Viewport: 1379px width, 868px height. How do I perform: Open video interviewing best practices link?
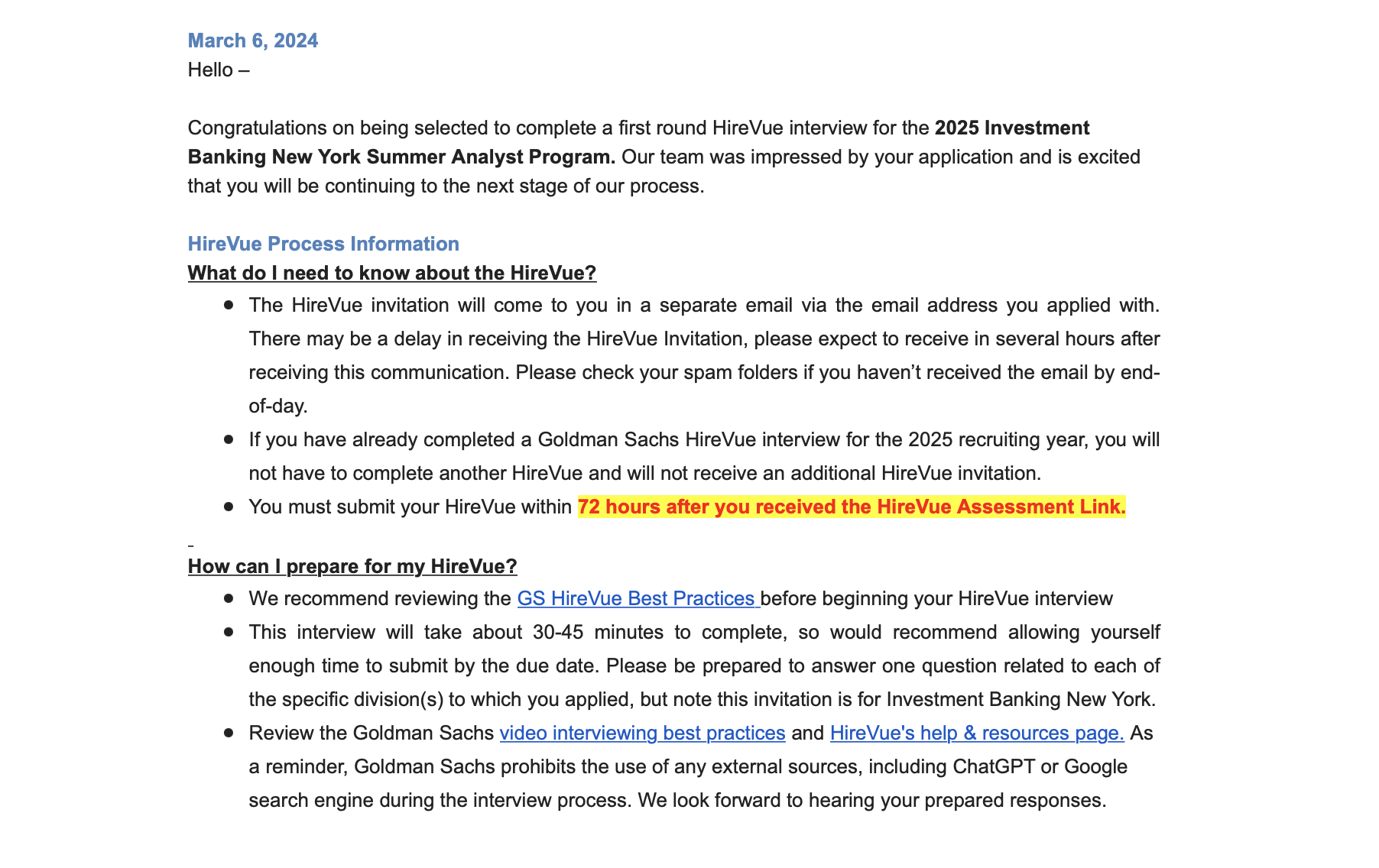pyautogui.click(x=642, y=733)
